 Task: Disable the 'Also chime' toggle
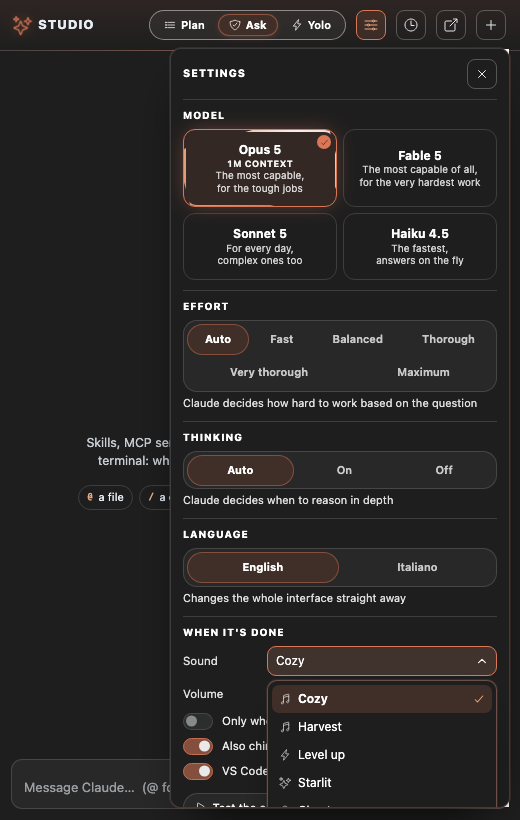click(198, 746)
